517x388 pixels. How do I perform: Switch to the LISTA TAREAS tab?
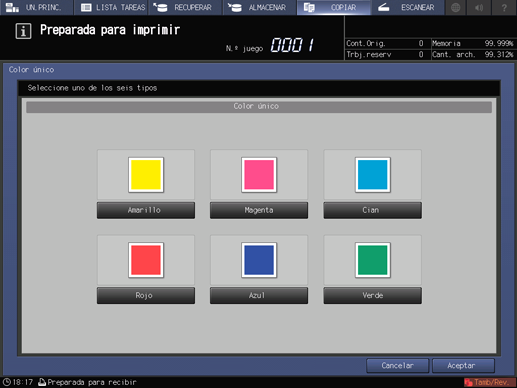click(x=112, y=7)
